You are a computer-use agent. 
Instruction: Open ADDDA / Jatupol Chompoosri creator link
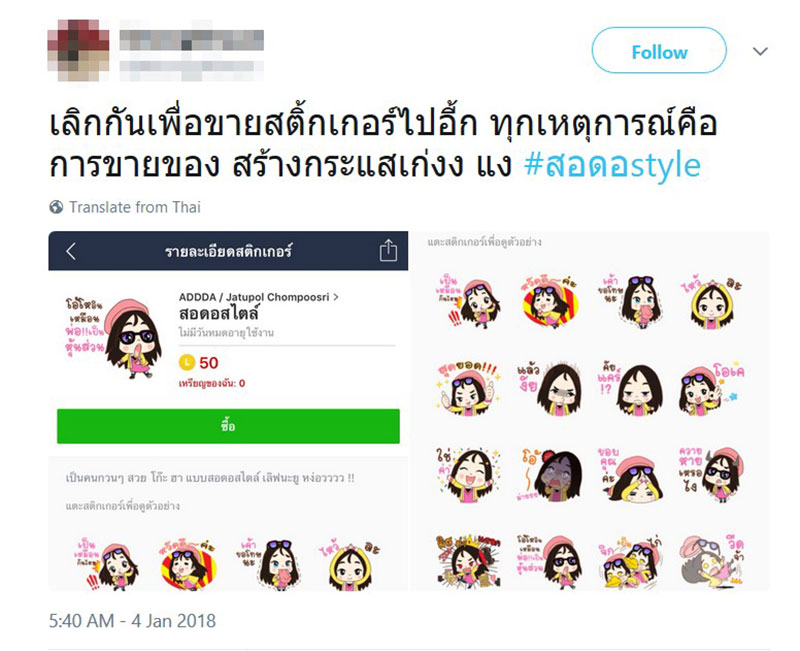click(258, 297)
